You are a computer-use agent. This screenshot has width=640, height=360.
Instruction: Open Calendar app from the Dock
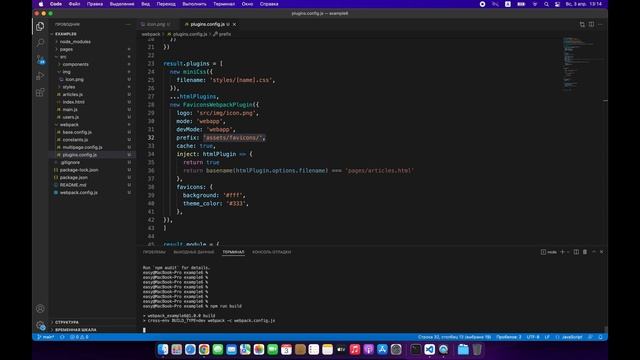click(x=286, y=349)
